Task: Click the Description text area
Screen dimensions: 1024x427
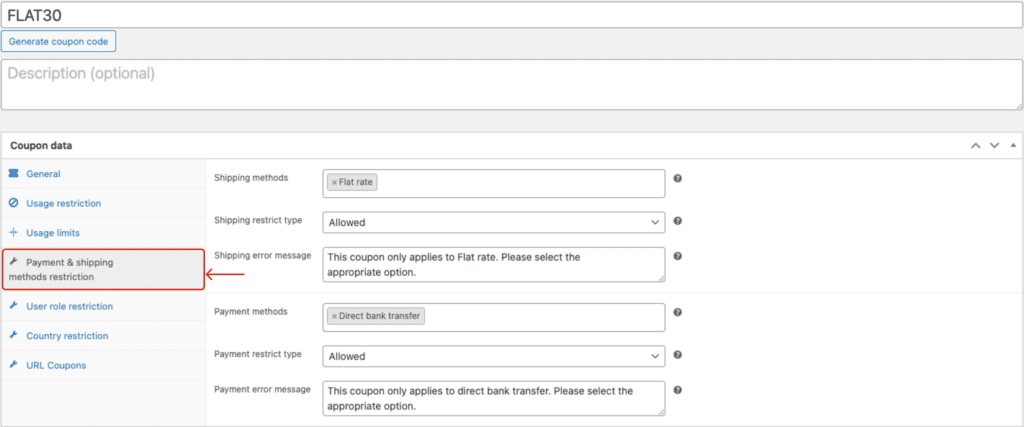Action: (511, 84)
